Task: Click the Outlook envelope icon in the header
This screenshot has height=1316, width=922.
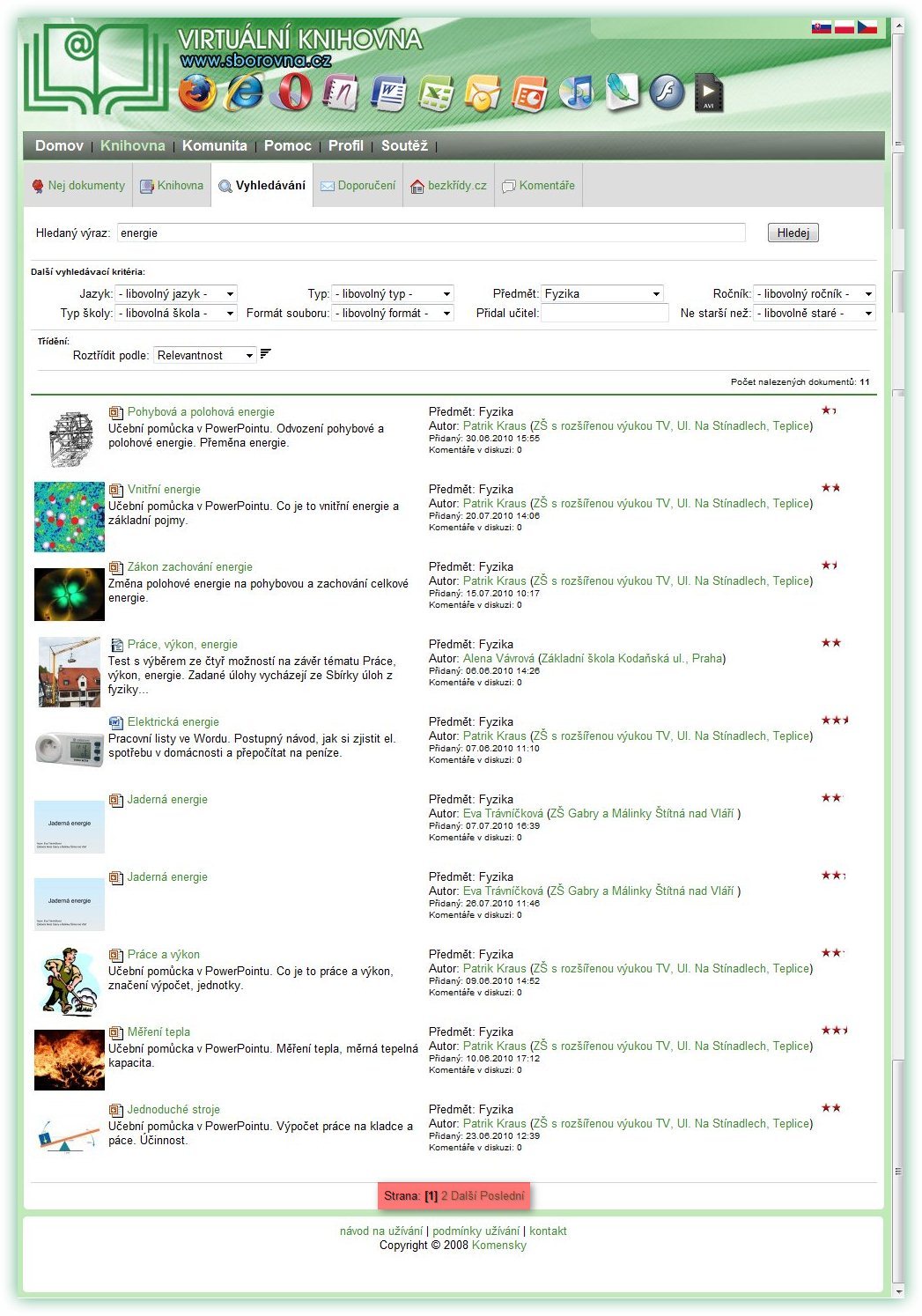Action: coord(483,92)
